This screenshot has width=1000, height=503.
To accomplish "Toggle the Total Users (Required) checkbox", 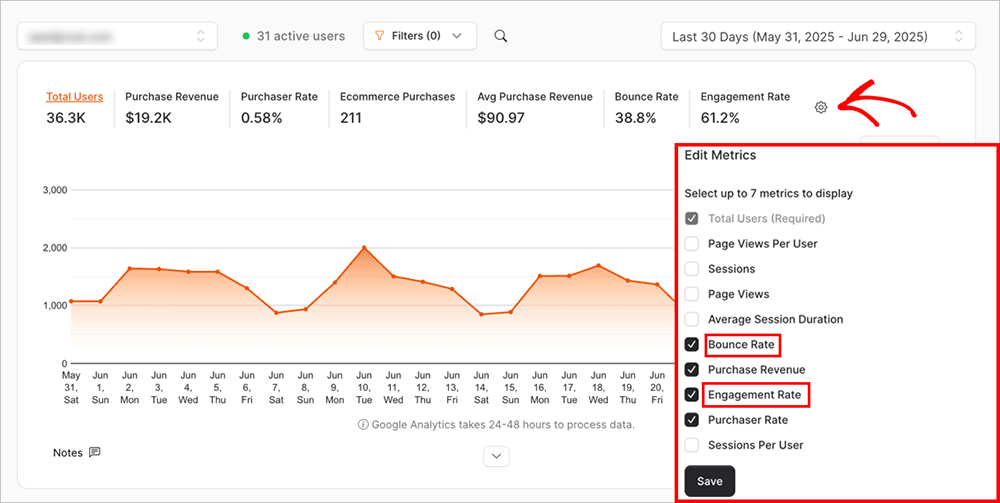I will (691, 219).
